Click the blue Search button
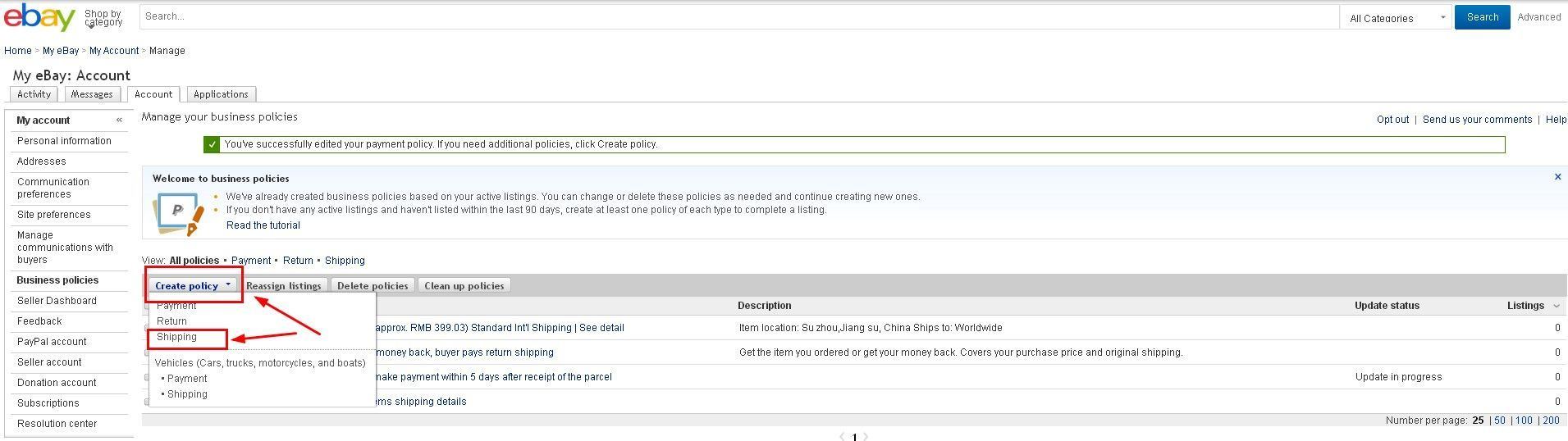Image resolution: width=1568 pixels, height=441 pixels. pos(1482,17)
